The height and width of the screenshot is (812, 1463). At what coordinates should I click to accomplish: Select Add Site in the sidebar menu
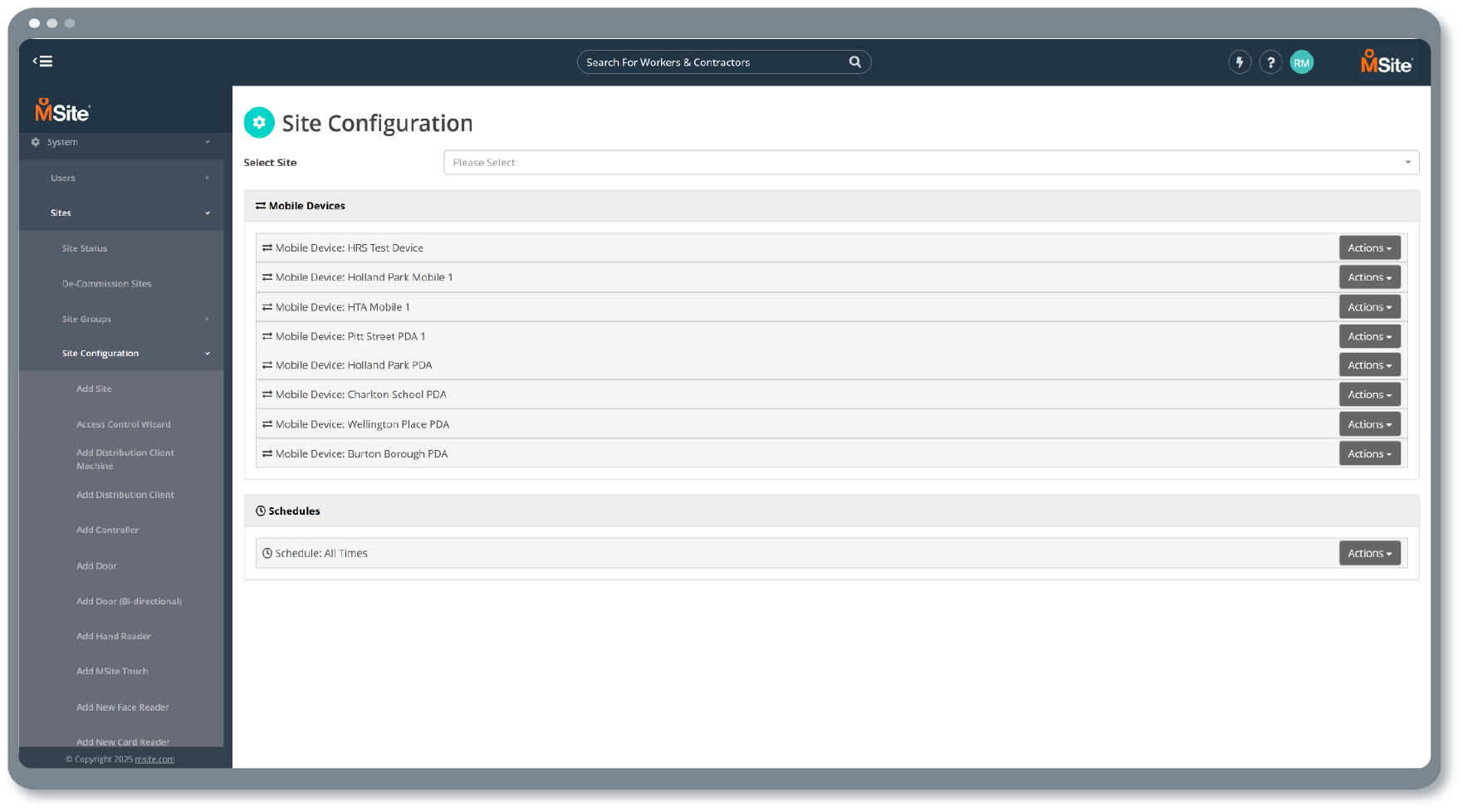[x=94, y=388]
